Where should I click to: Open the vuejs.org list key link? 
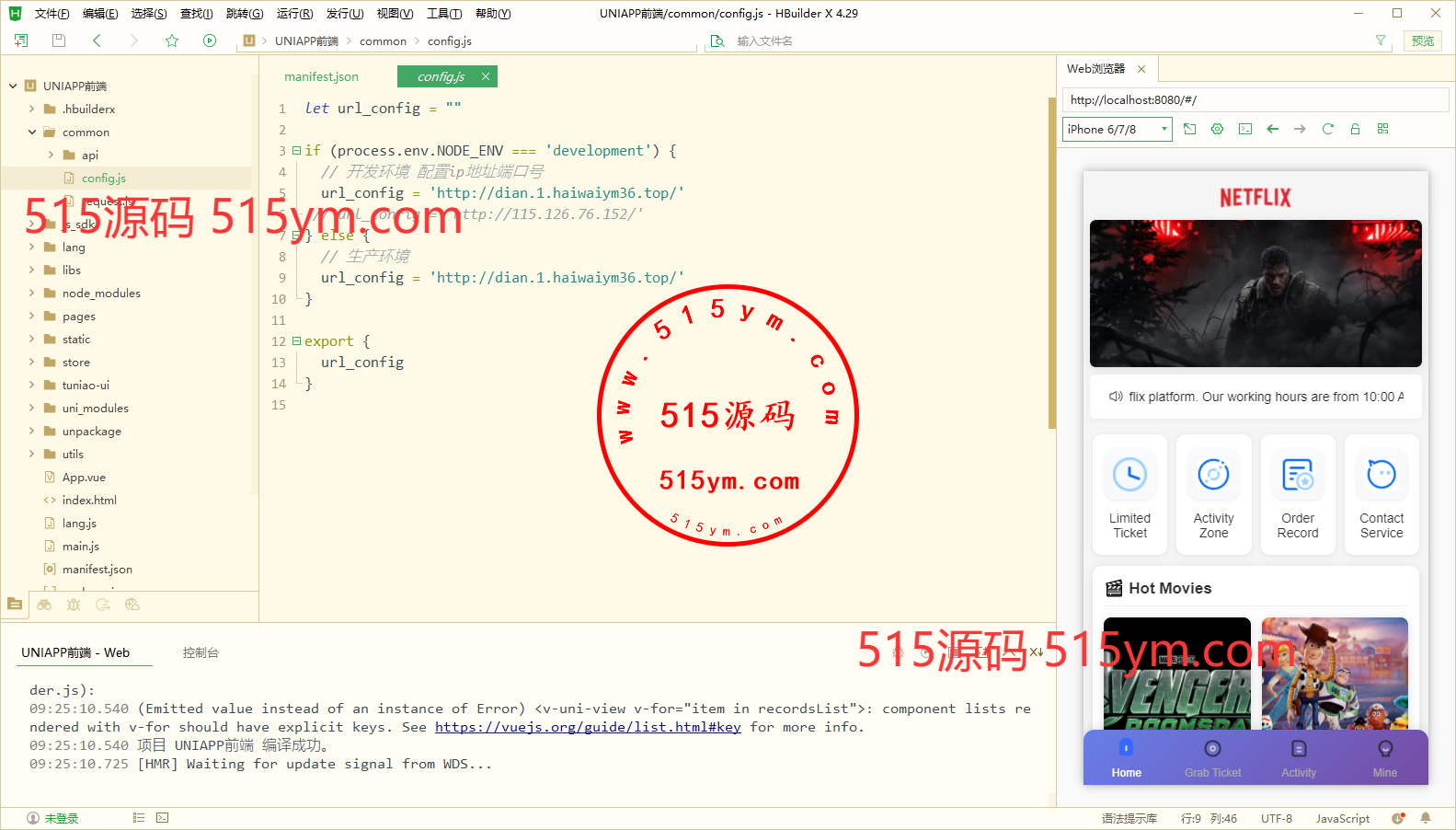pyautogui.click(x=588, y=727)
